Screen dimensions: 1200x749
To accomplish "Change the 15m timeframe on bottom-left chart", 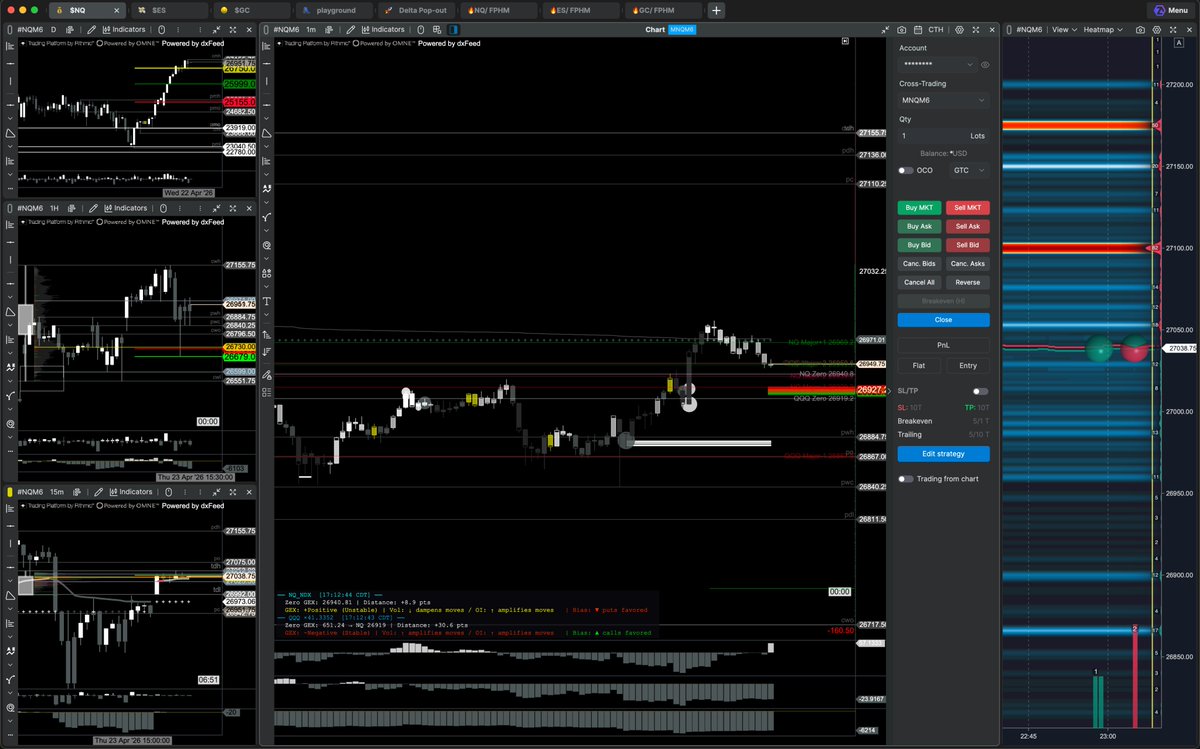I will coord(57,492).
